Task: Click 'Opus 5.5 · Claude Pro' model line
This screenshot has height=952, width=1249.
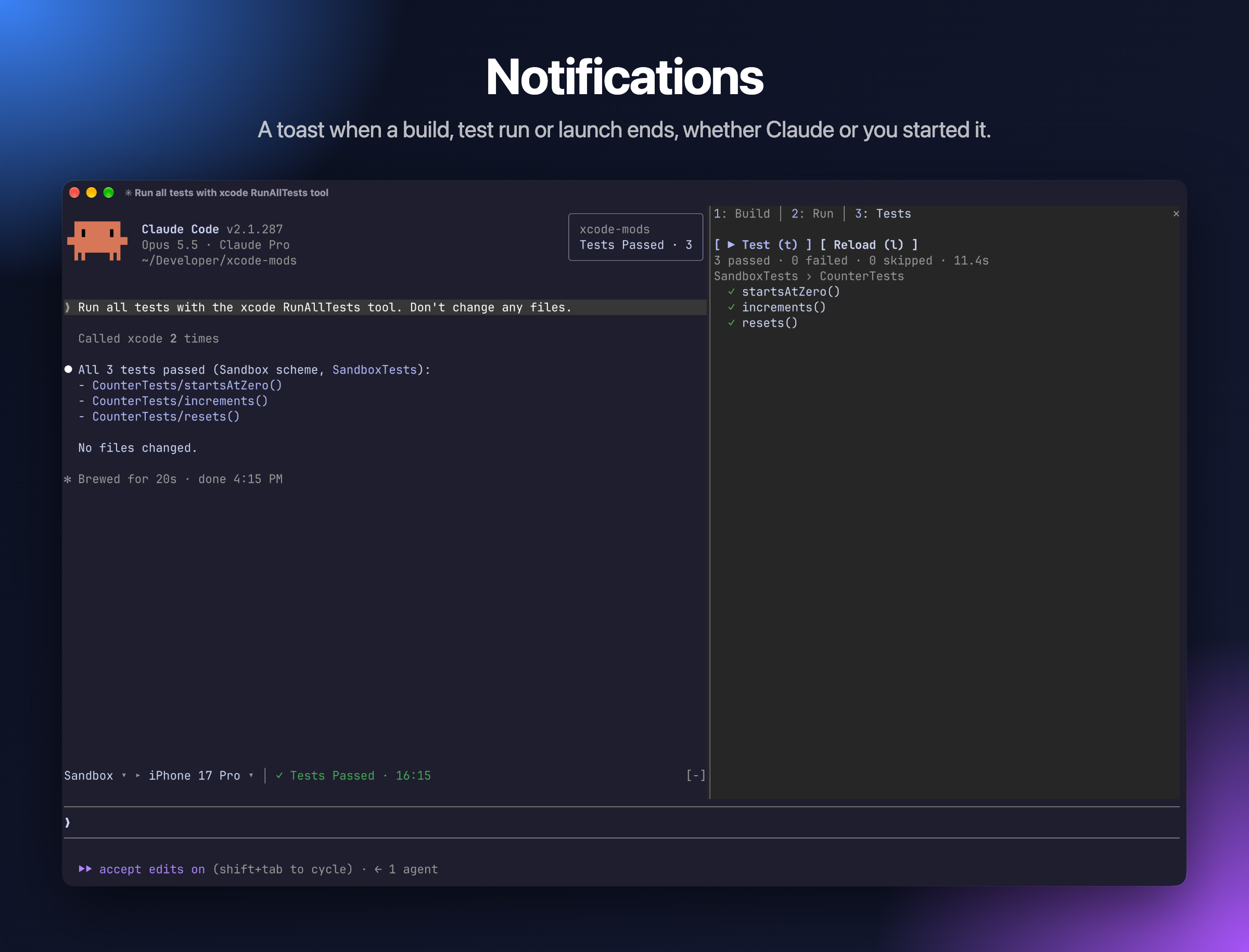Action: (215, 245)
